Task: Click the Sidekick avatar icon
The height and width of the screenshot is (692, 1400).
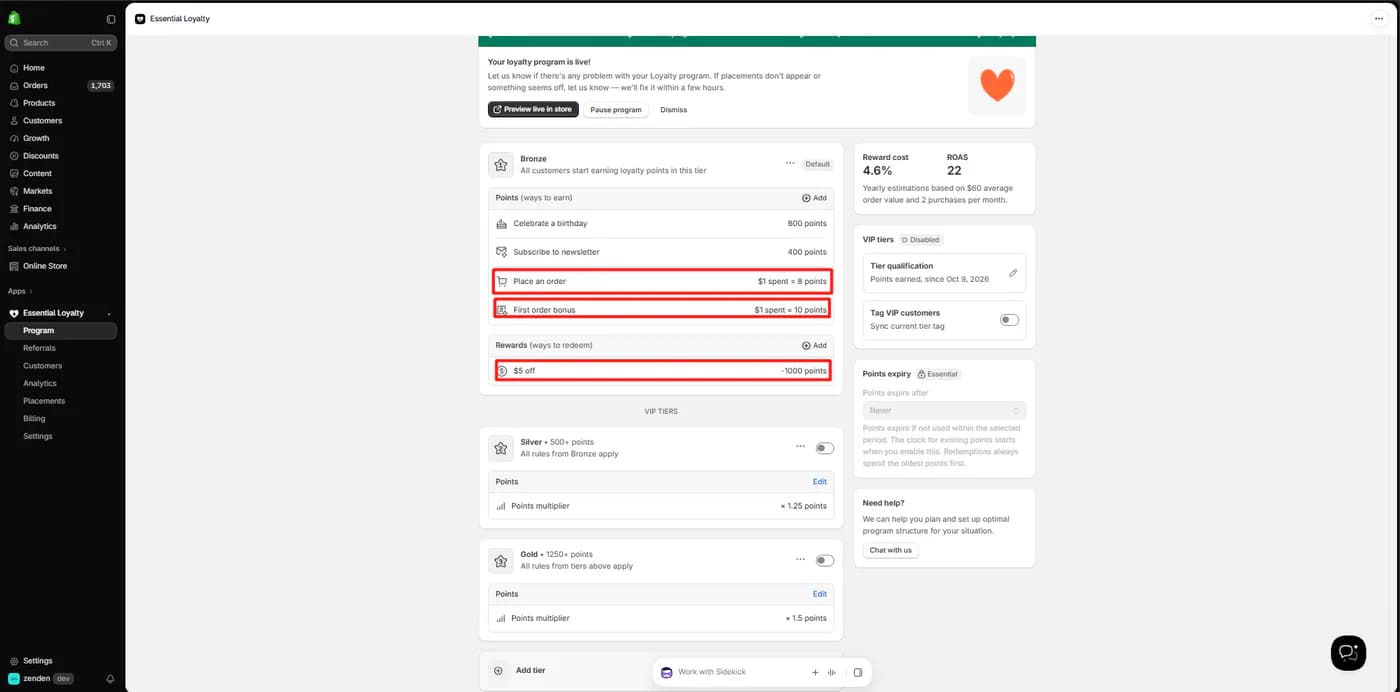Action: [x=667, y=673]
